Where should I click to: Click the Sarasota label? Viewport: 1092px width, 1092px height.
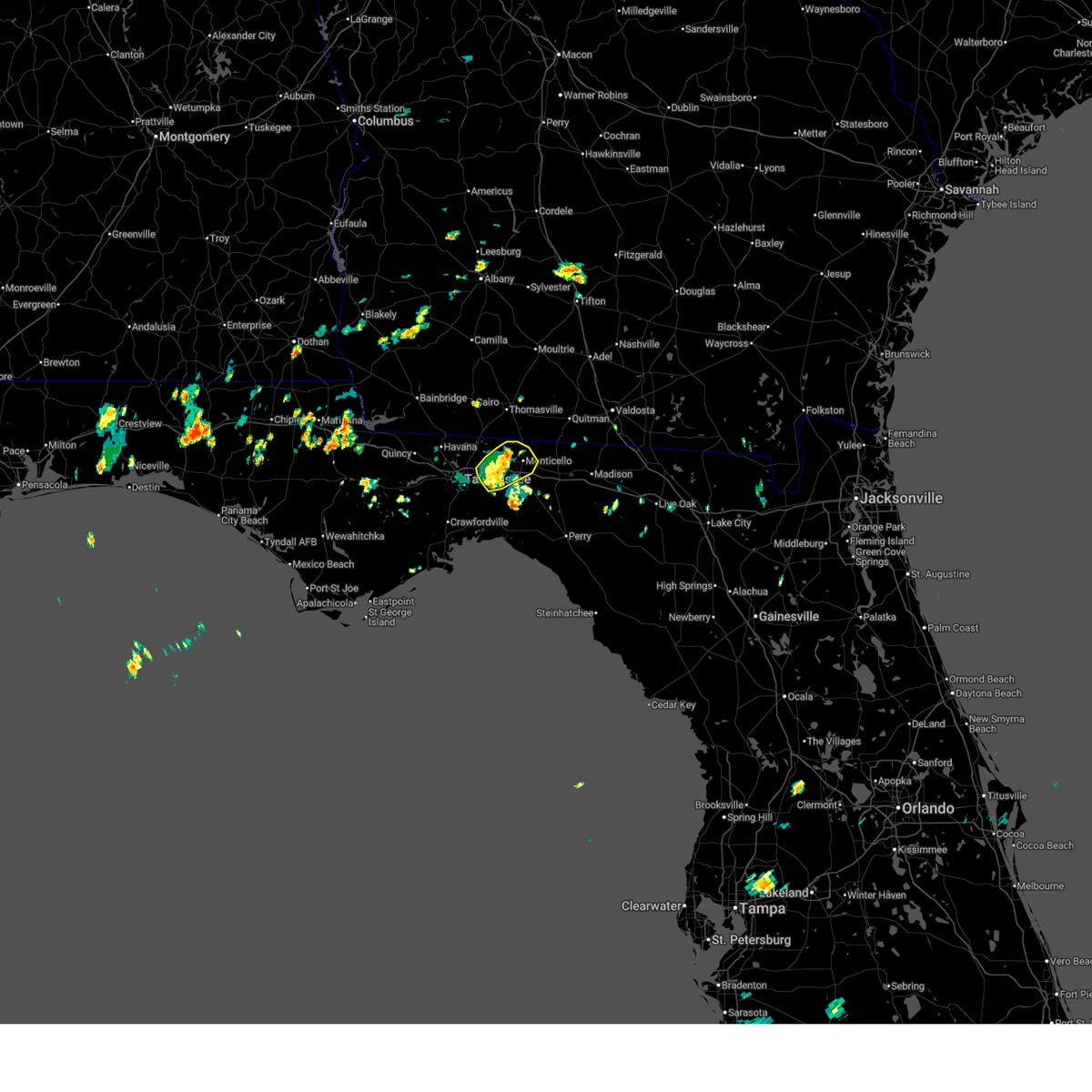(x=748, y=1012)
